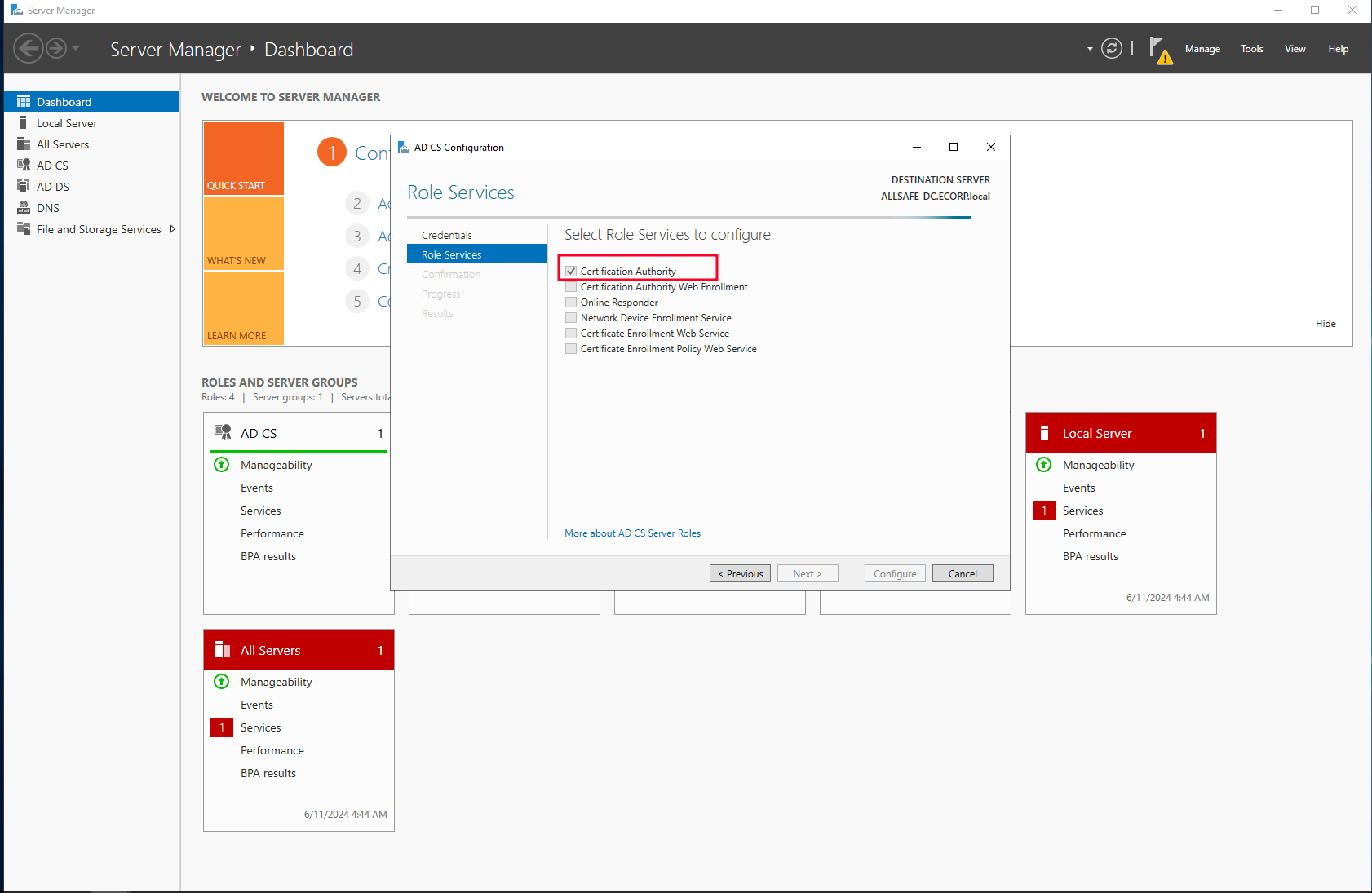
Task: Click Local Server tile server icon
Action: (1044, 433)
